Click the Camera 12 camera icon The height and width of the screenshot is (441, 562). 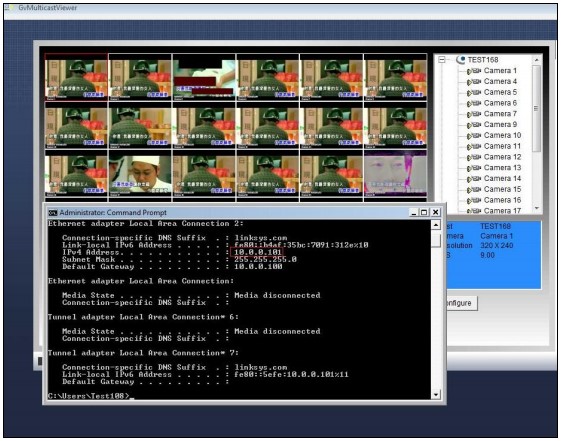pyautogui.click(x=474, y=157)
